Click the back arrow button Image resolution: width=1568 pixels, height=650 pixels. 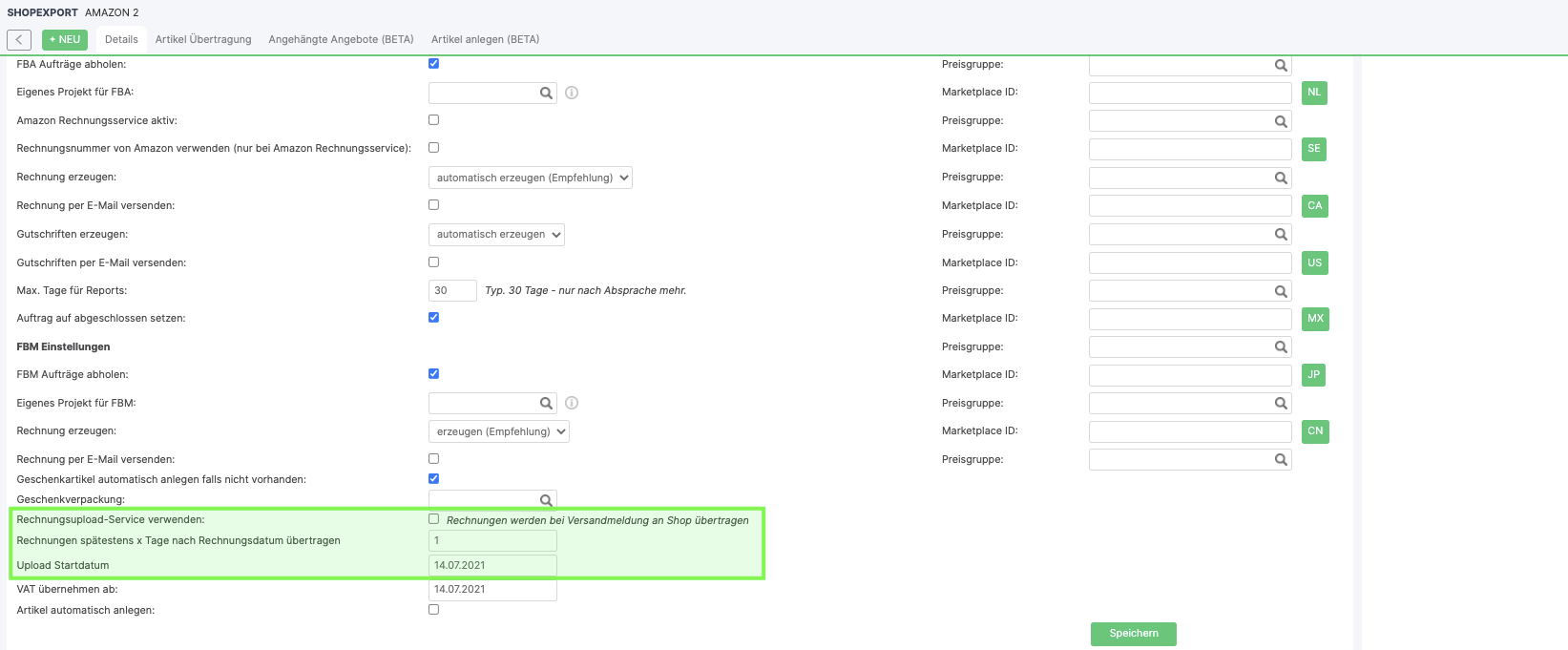coord(19,40)
